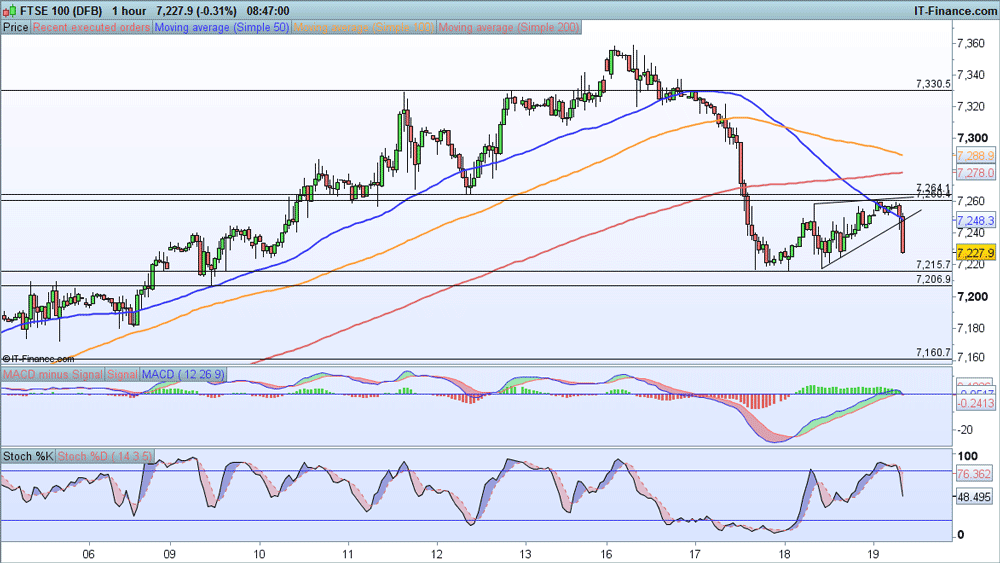The width and height of the screenshot is (1000, 563).
Task: Click the 17 date on the time axis
Action: (695, 554)
